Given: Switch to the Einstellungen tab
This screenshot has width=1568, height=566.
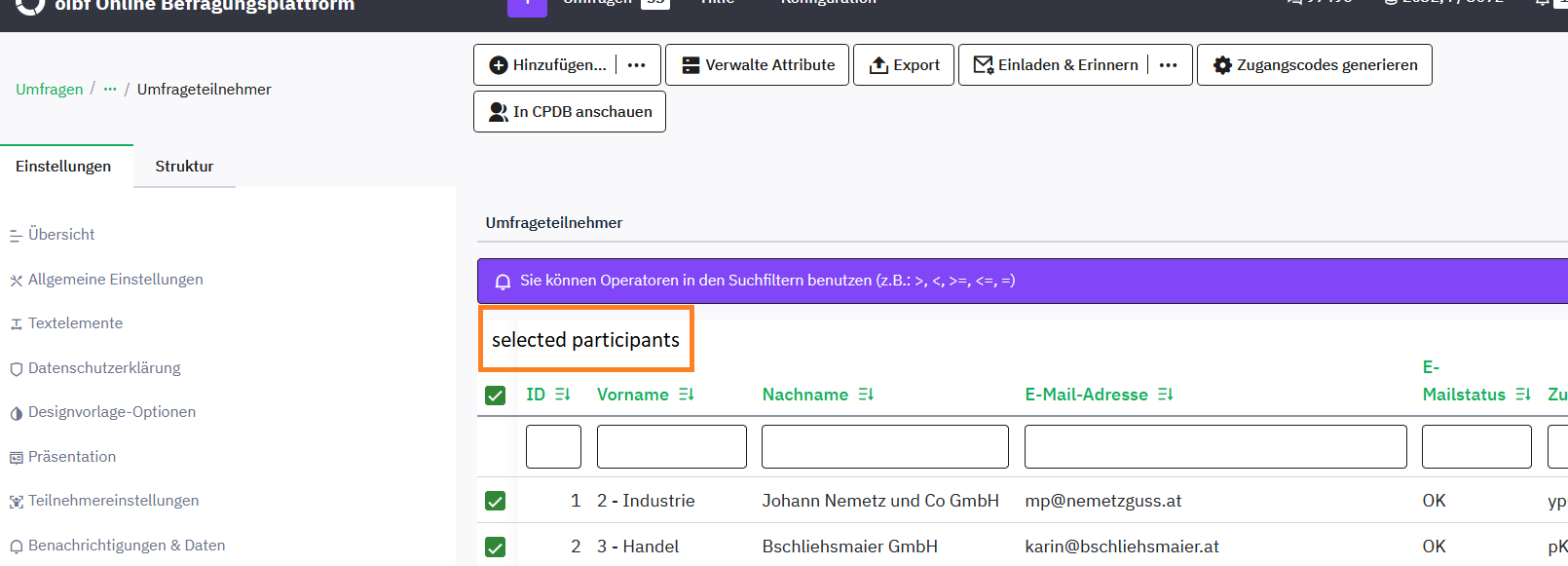Looking at the screenshot, I should point(63,167).
